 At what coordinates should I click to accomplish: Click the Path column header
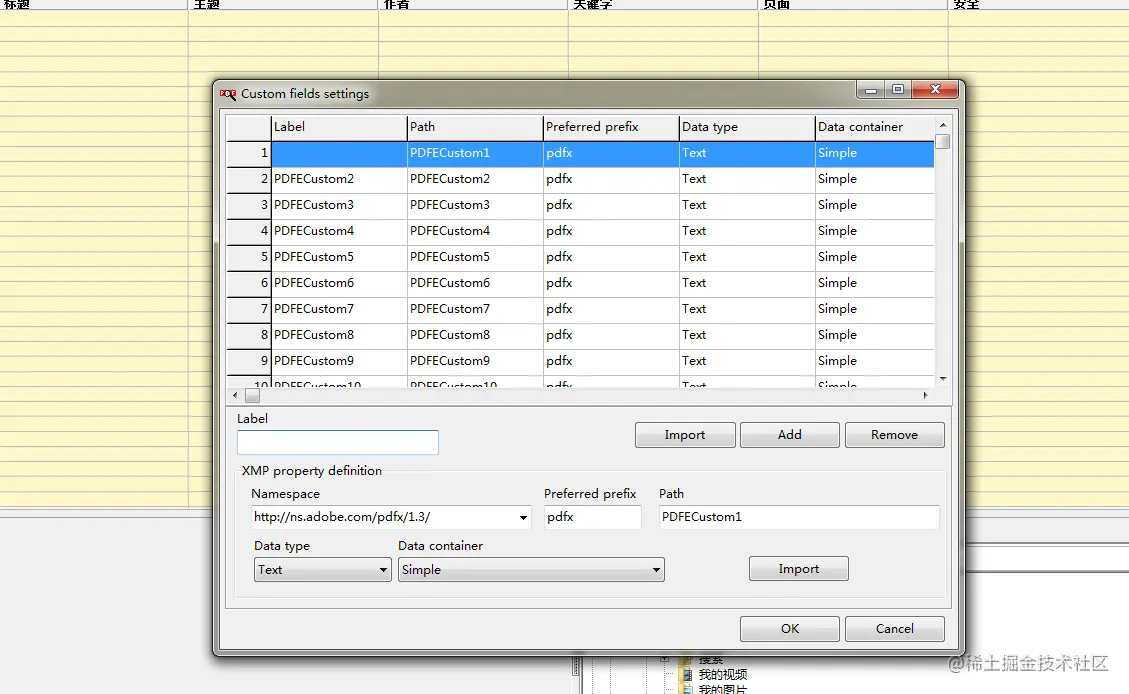point(475,127)
